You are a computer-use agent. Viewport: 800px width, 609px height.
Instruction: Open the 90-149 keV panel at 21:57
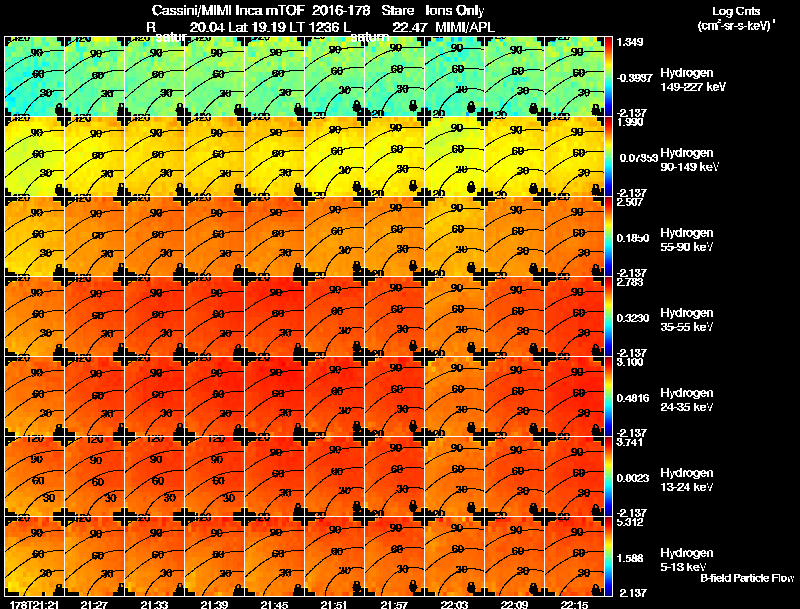394,157
